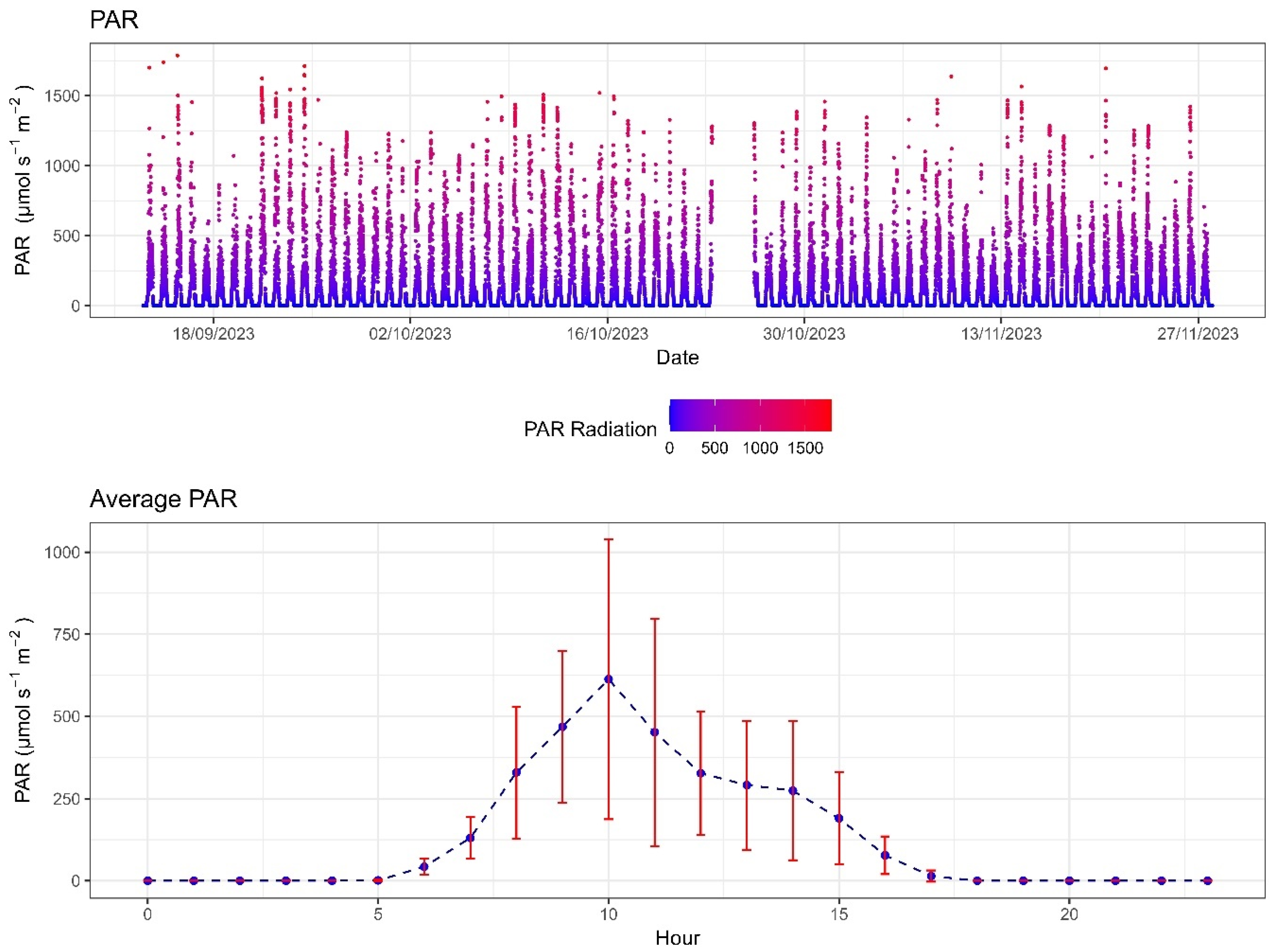
Task: Click the 1500 y-axis label on top chart
Action: point(62,96)
